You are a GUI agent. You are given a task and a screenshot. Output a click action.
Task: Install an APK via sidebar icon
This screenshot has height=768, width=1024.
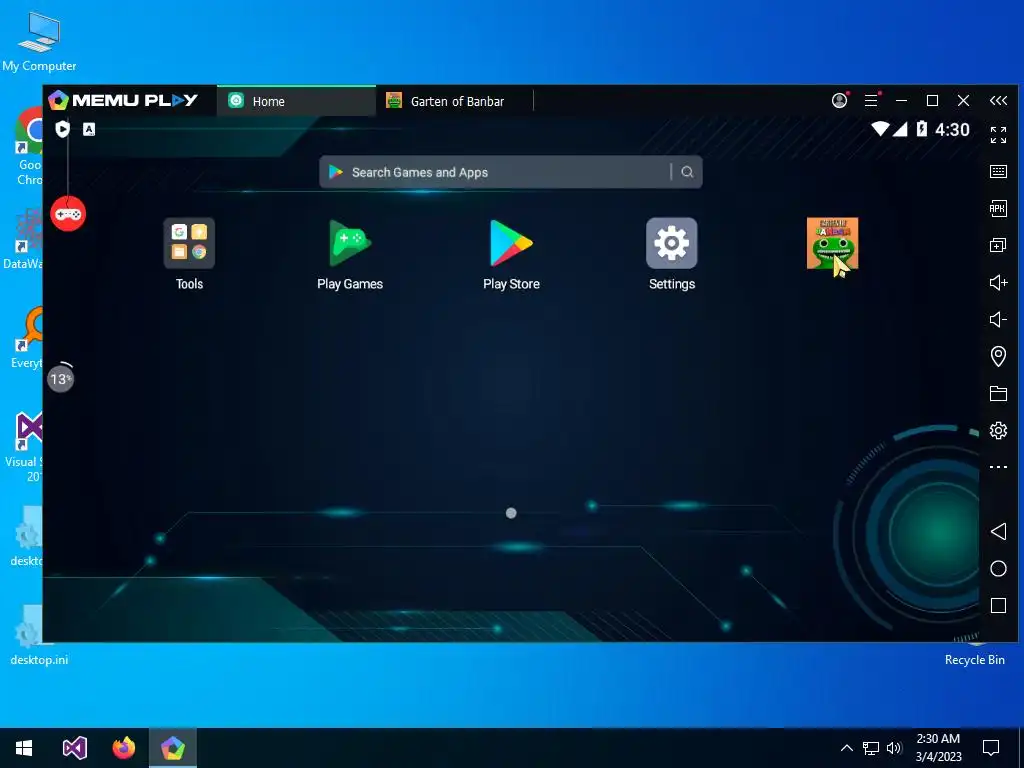[998, 208]
